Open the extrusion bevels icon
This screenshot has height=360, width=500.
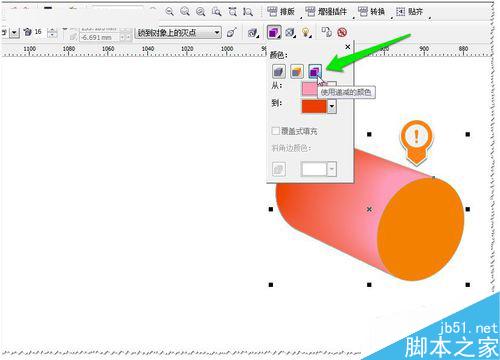click(290, 33)
